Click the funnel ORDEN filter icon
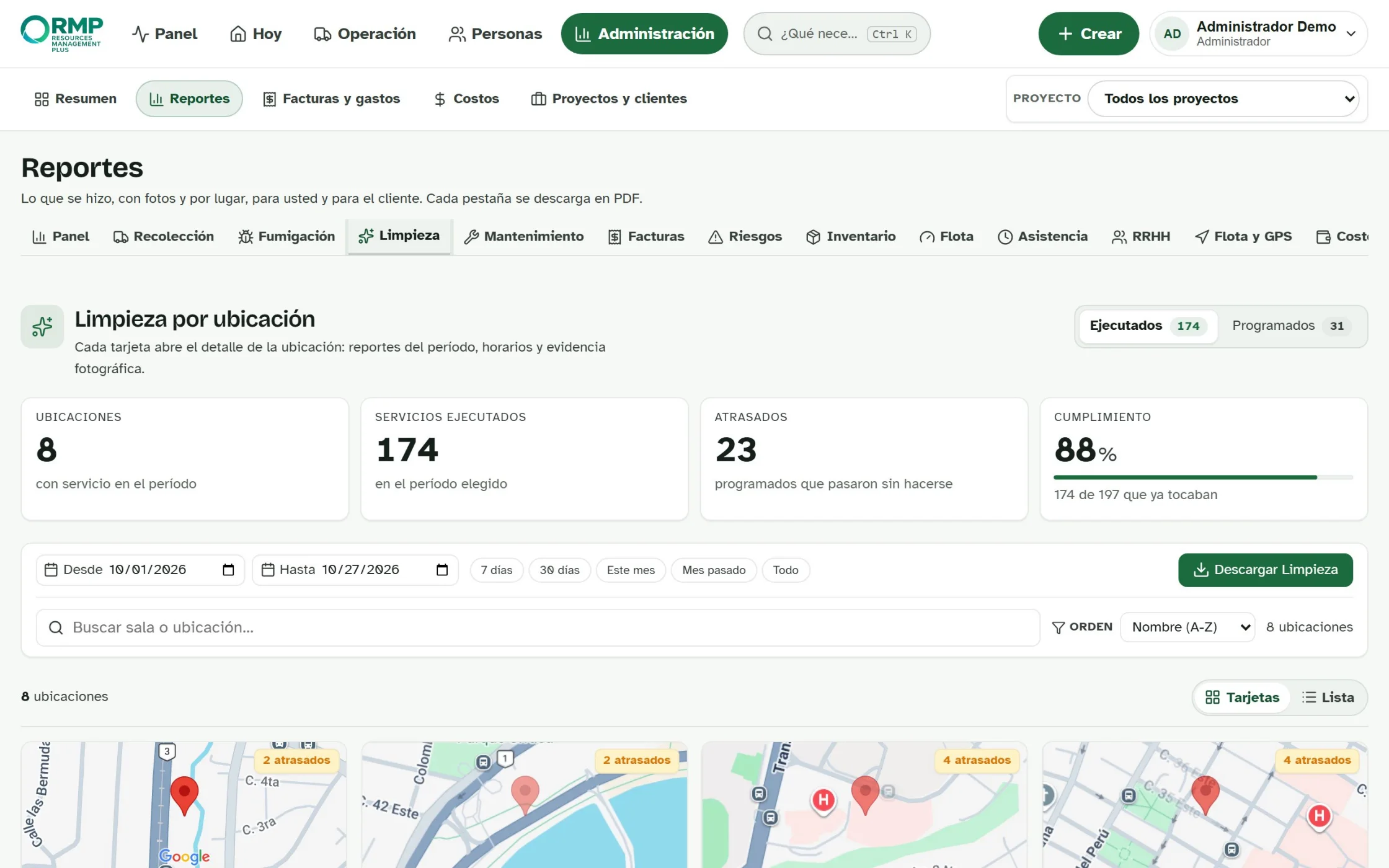The image size is (1389, 868). coord(1058,627)
